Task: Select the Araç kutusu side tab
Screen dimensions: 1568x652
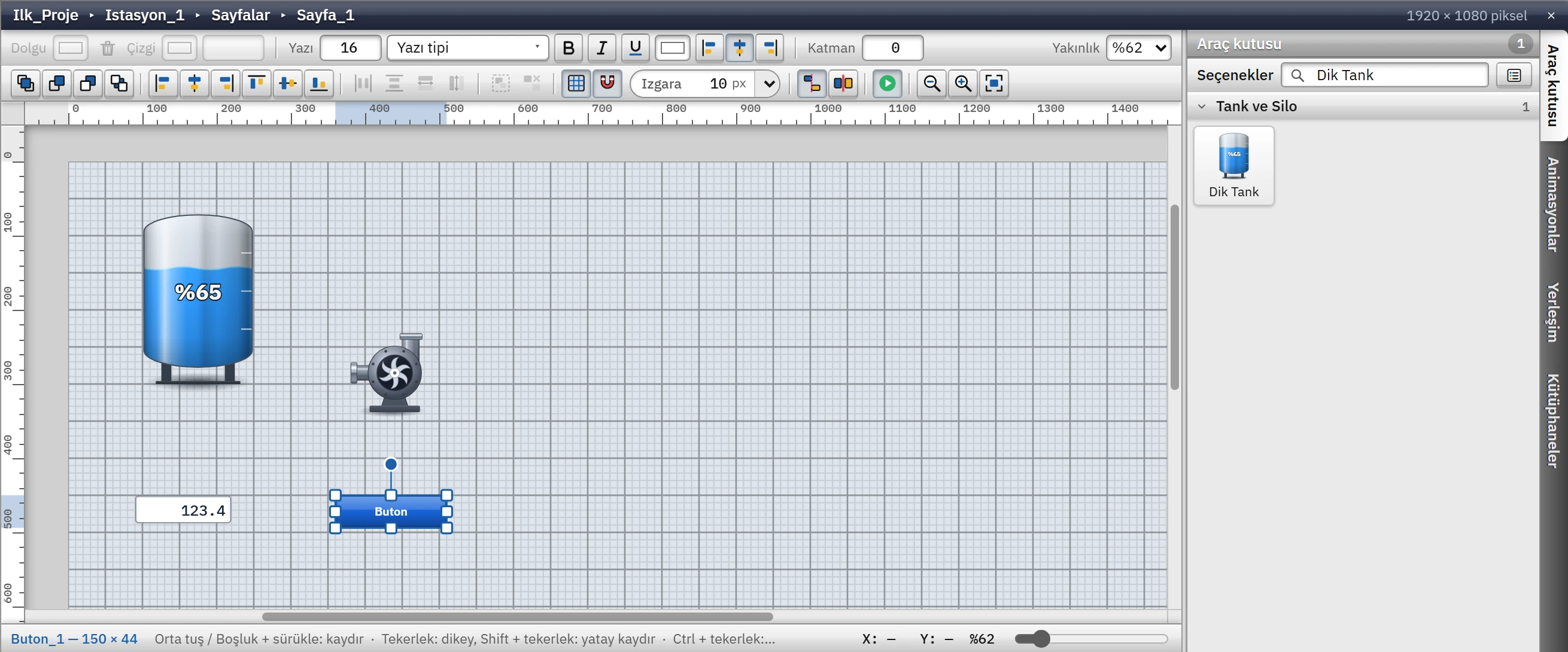Action: (1553, 86)
